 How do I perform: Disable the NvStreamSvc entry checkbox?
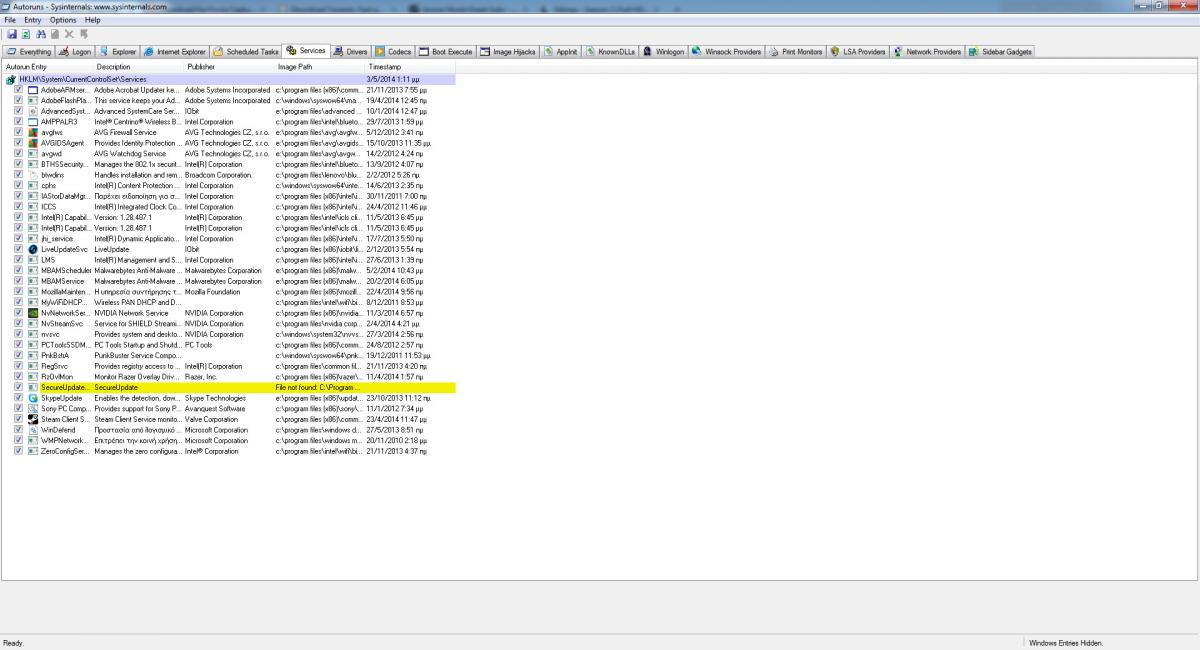pos(19,324)
